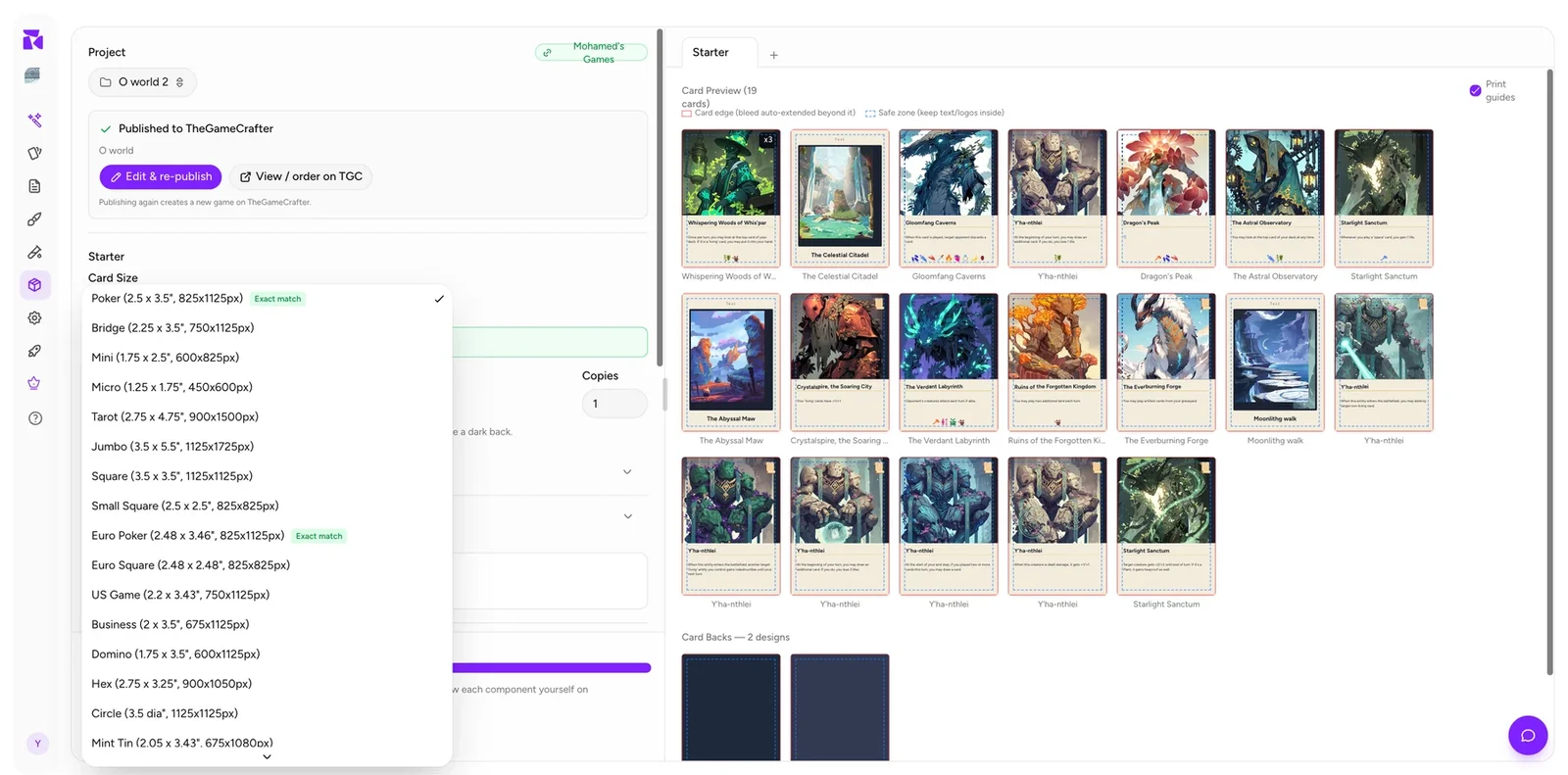
Task: Select US Game size option
Action: [267, 595]
